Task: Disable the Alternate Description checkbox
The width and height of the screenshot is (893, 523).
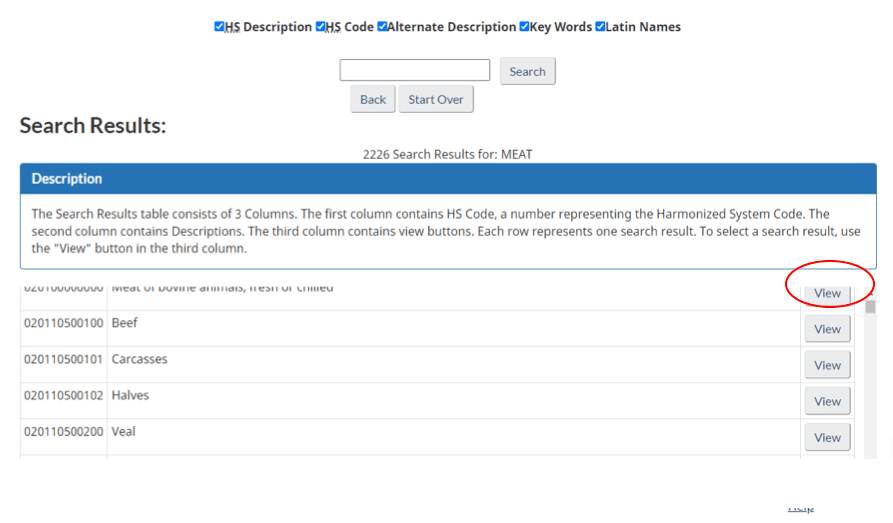Action: pos(382,27)
